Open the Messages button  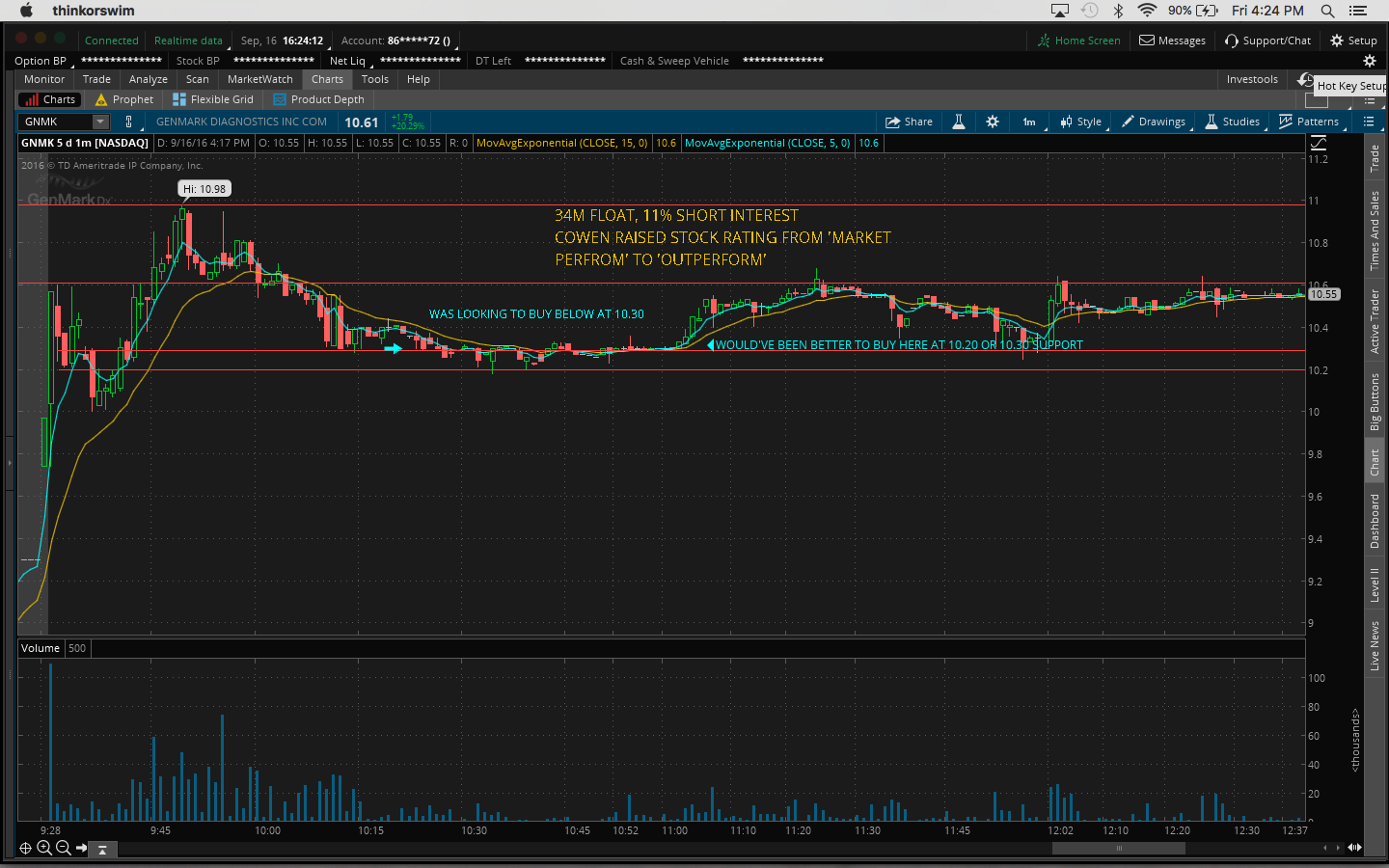1172,41
